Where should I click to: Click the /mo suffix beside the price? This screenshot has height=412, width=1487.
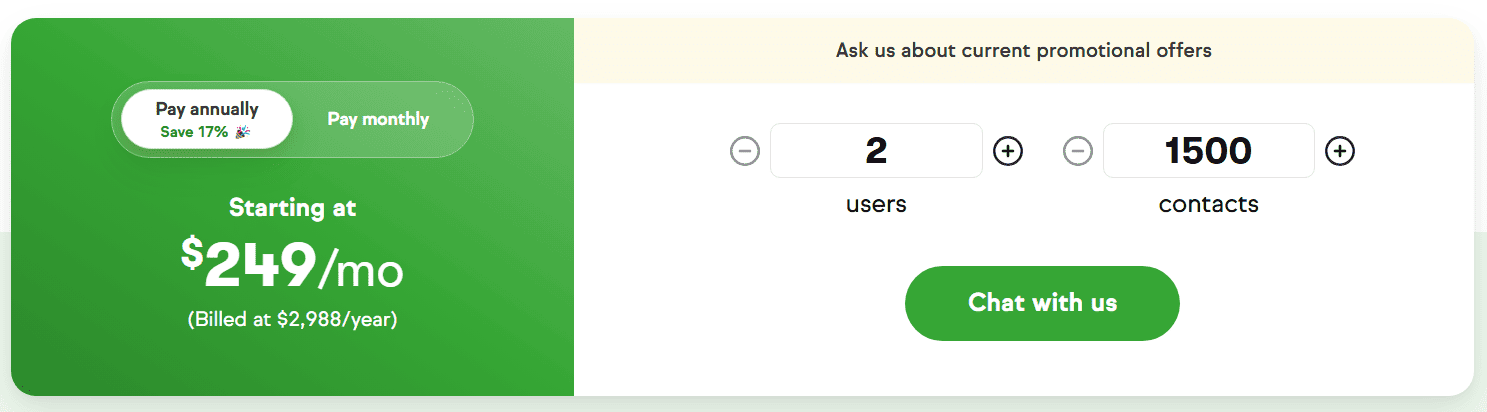pyautogui.click(x=360, y=268)
